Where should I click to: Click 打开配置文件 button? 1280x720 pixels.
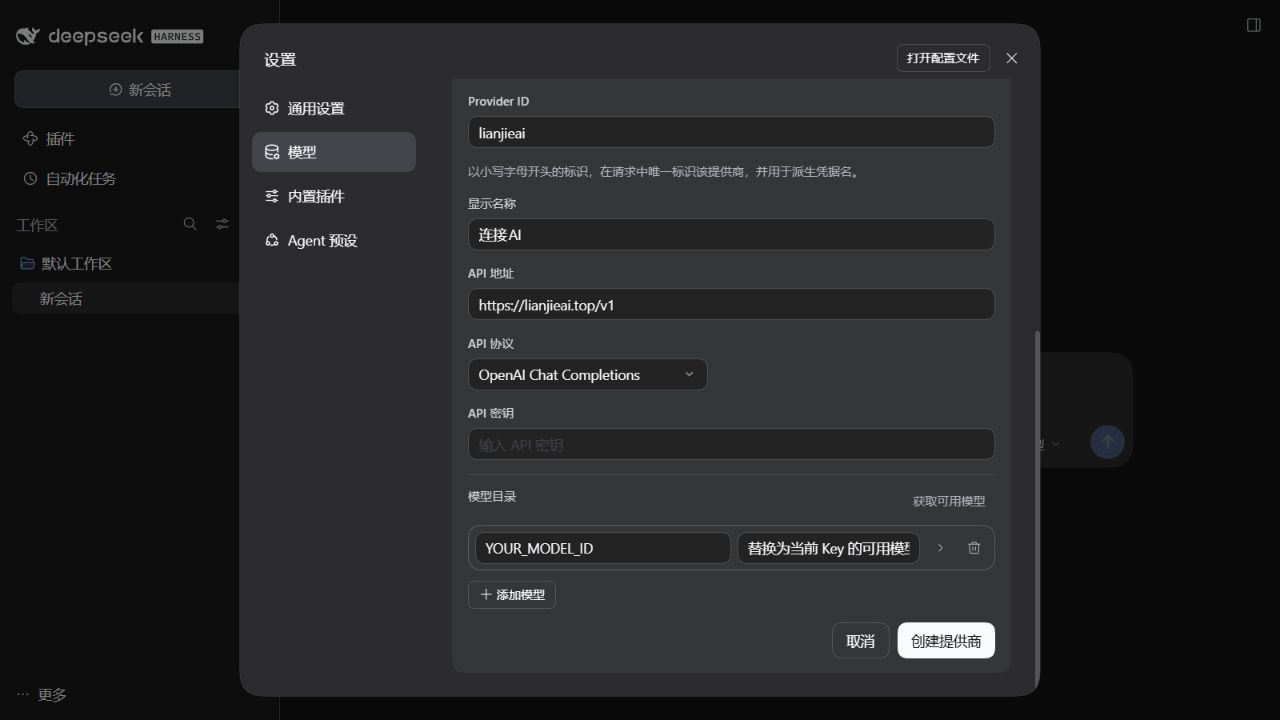coord(943,58)
